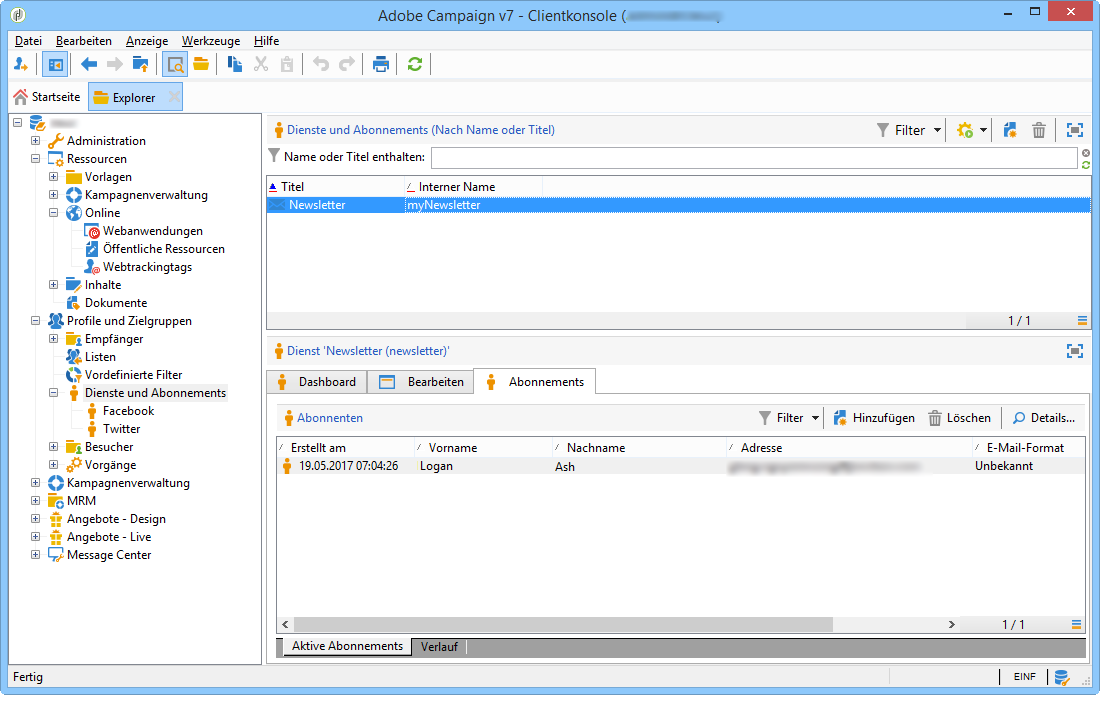This screenshot has height=707, width=1100.
Task: Collapse the Ressourcen tree node
Action: pos(35,159)
